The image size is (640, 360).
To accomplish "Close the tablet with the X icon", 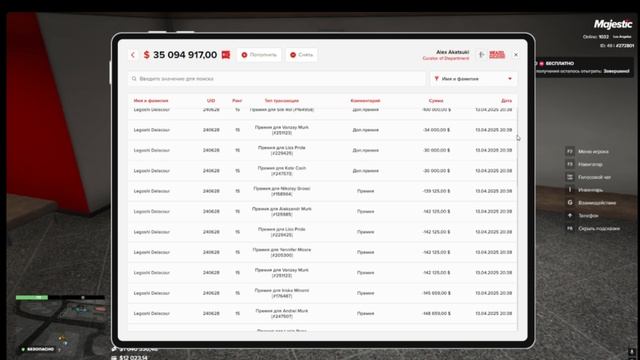I will pos(516,55).
